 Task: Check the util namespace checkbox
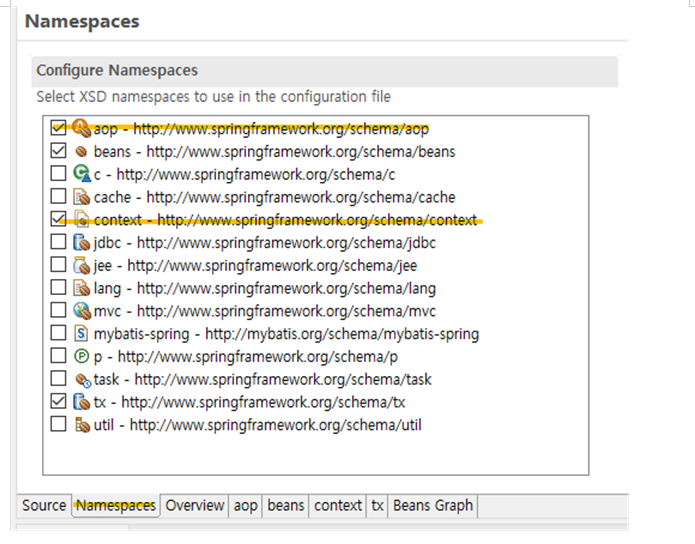[x=59, y=424]
